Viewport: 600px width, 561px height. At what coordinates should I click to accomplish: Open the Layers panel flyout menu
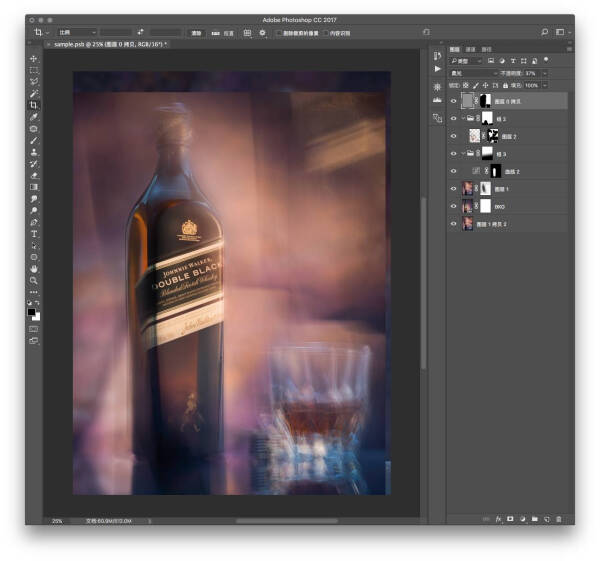point(569,49)
